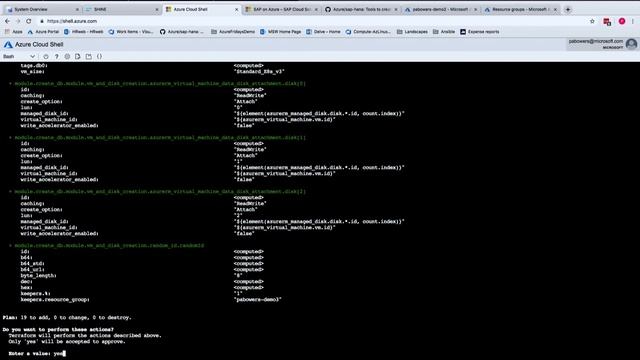Viewport: 640px width, 360px height.
Task: Click the red extension icon in browser toolbar
Action: coord(607,21)
